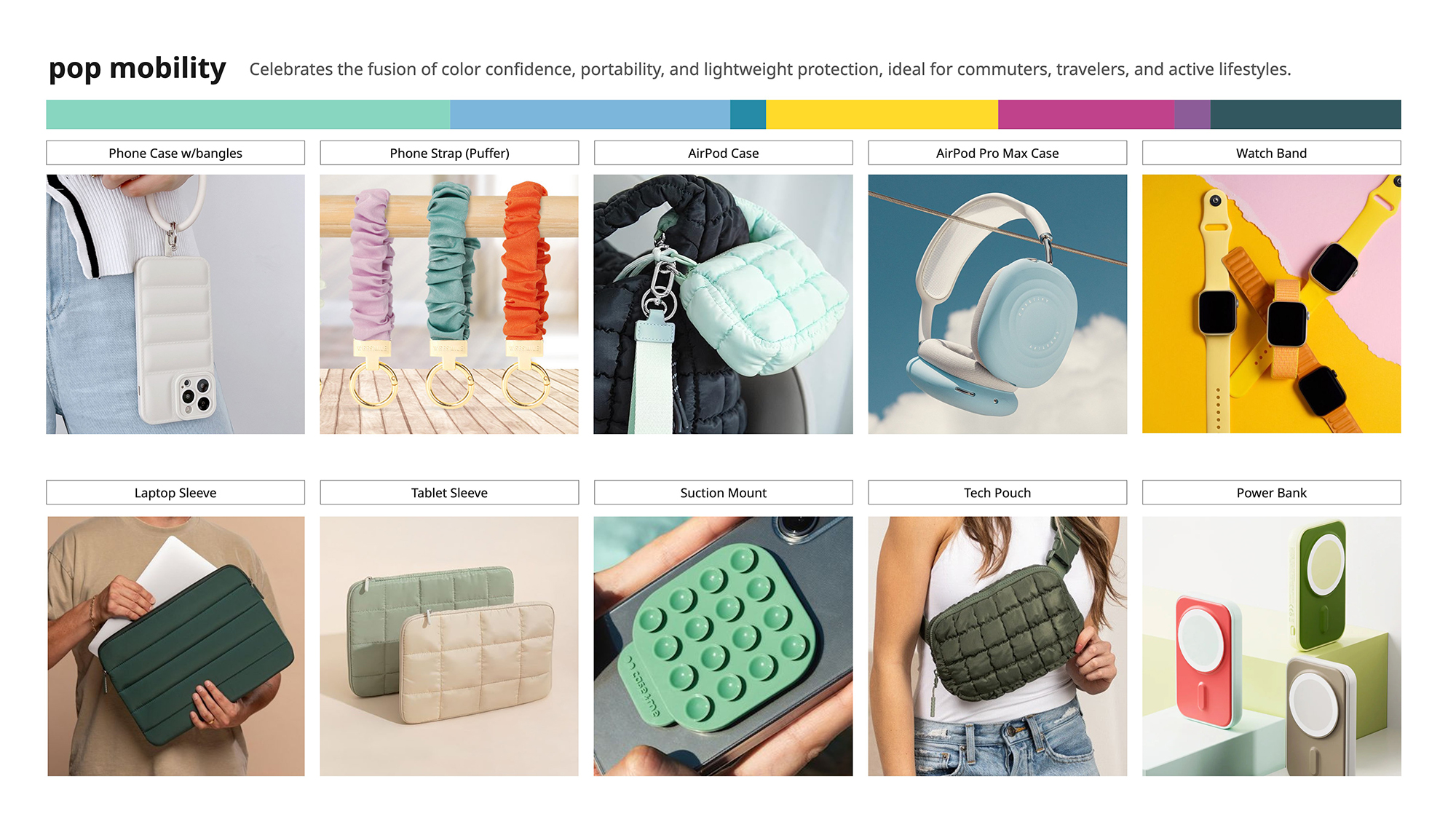Image resolution: width=1456 pixels, height=819 pixels.
Task: Click the pop mobility heading
Action: coord(137,69)
